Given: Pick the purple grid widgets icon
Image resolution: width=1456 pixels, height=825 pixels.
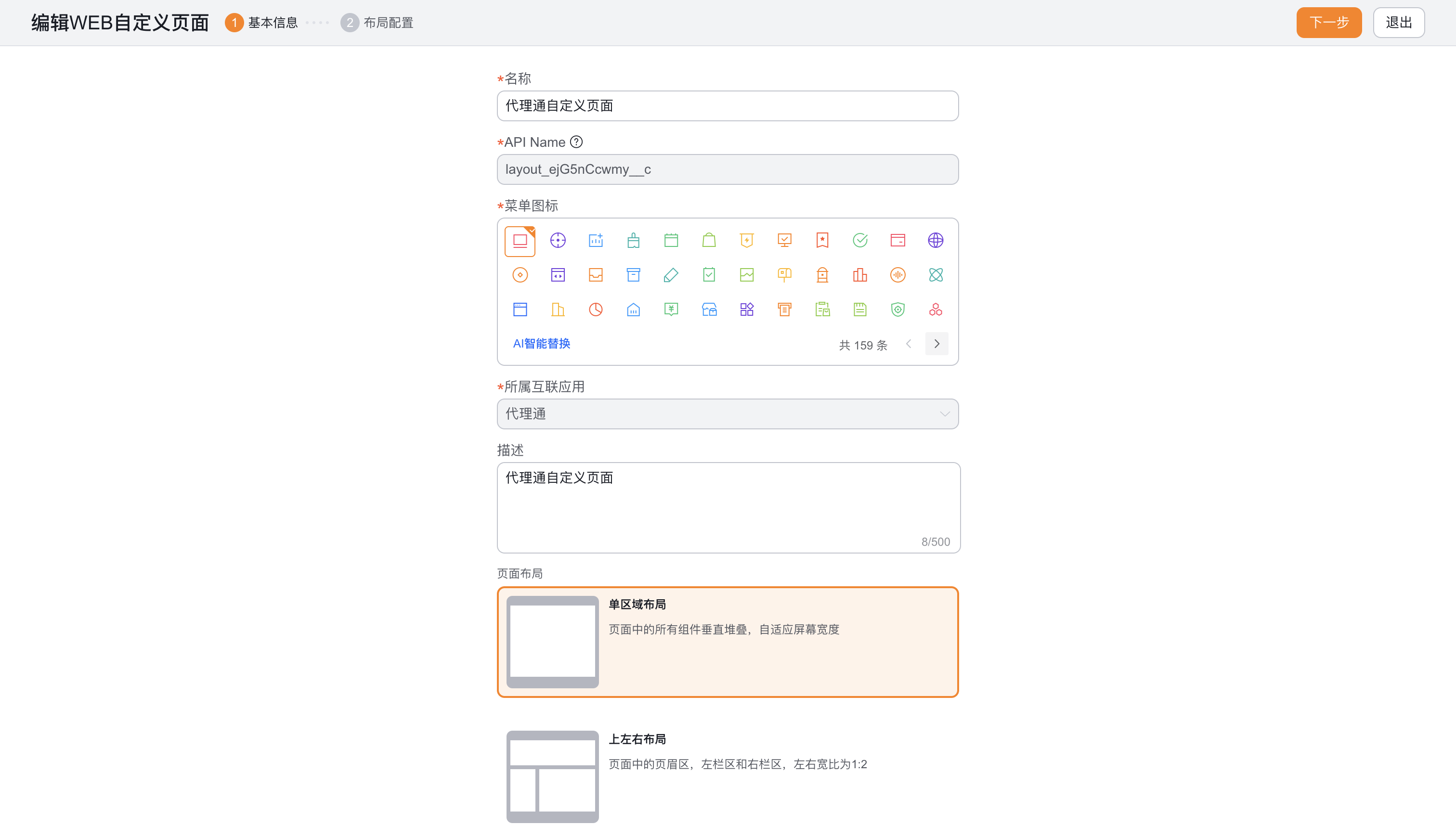Looking at the screenshot, I should click(746, 310).
